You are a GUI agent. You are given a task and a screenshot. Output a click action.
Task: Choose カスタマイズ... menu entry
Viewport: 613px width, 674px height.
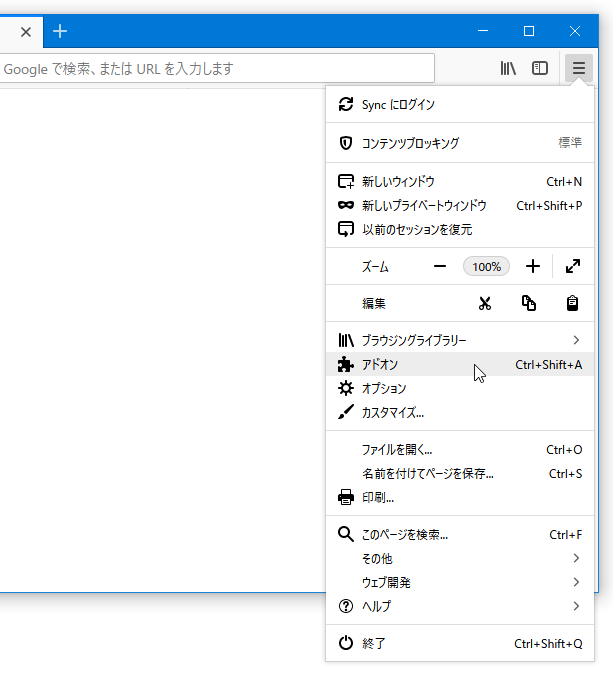[x=460, y=412]
